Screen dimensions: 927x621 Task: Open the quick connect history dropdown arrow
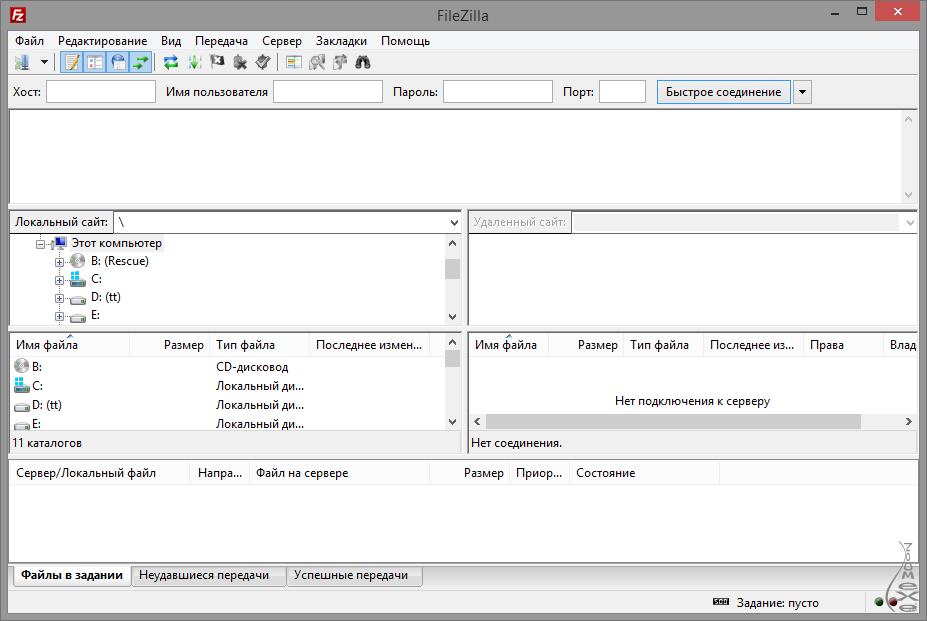802,92
